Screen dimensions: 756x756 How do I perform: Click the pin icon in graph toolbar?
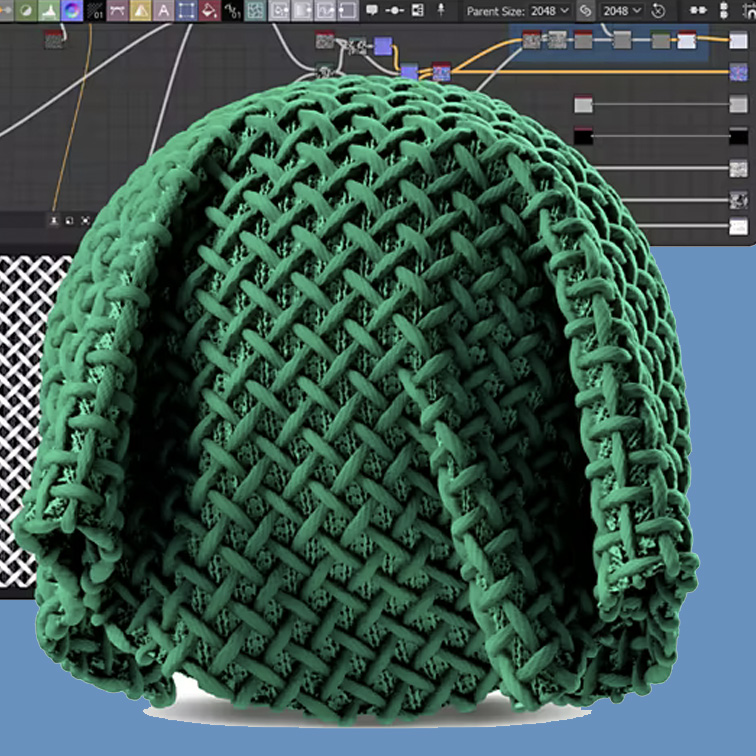441,11
